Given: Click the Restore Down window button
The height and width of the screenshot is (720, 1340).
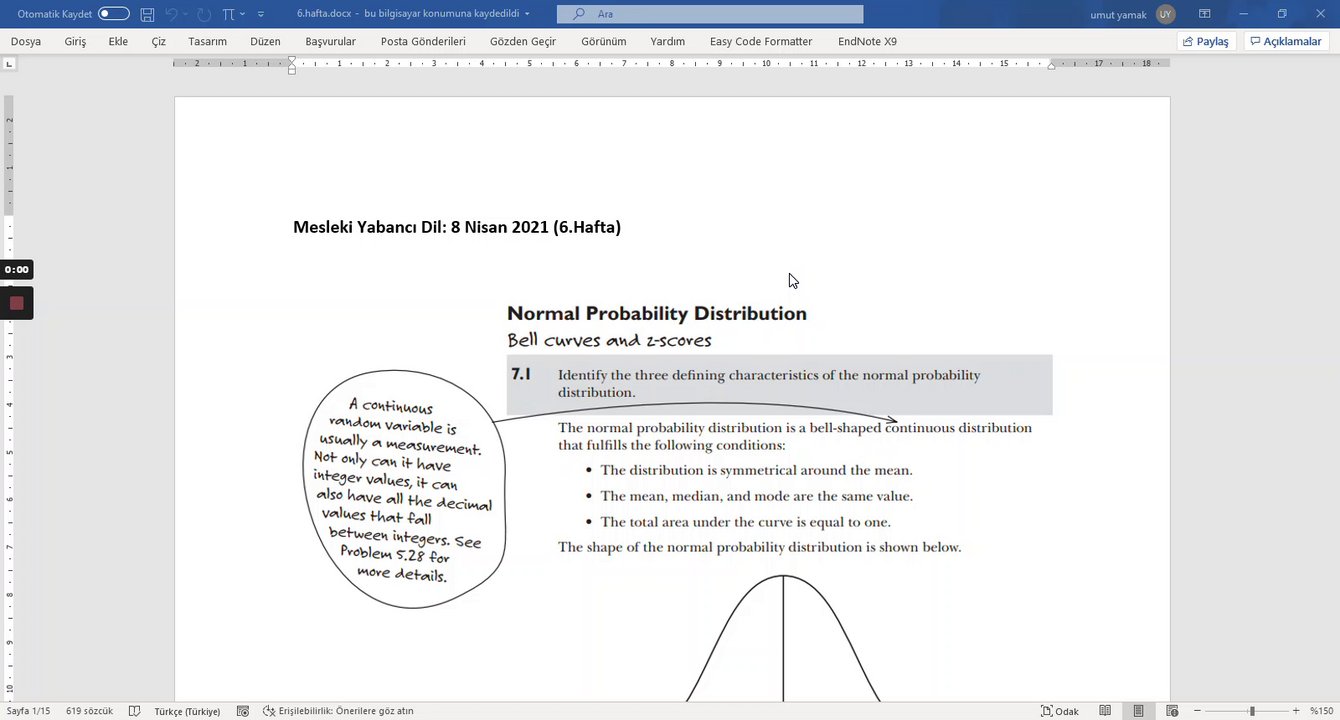Looking at the screenshot, I should 1282,14.
